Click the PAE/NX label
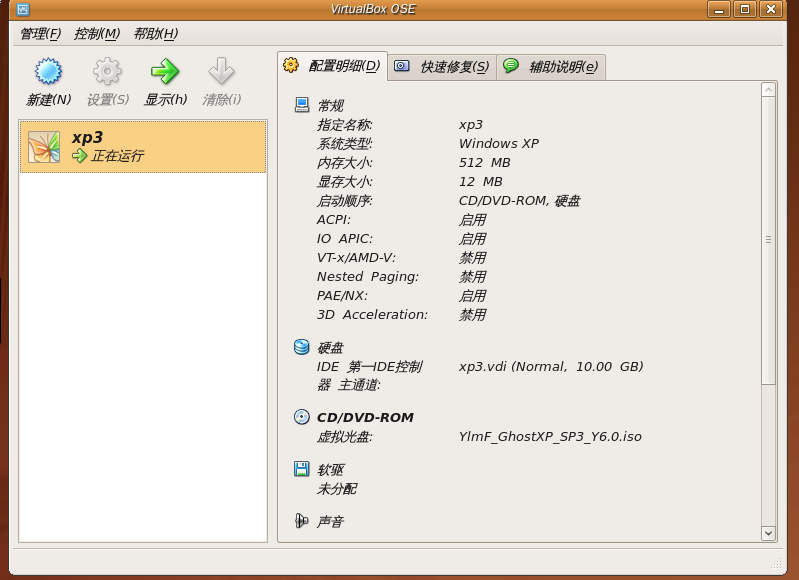Viewport: 799px width, 580px height. pos(342,296)
